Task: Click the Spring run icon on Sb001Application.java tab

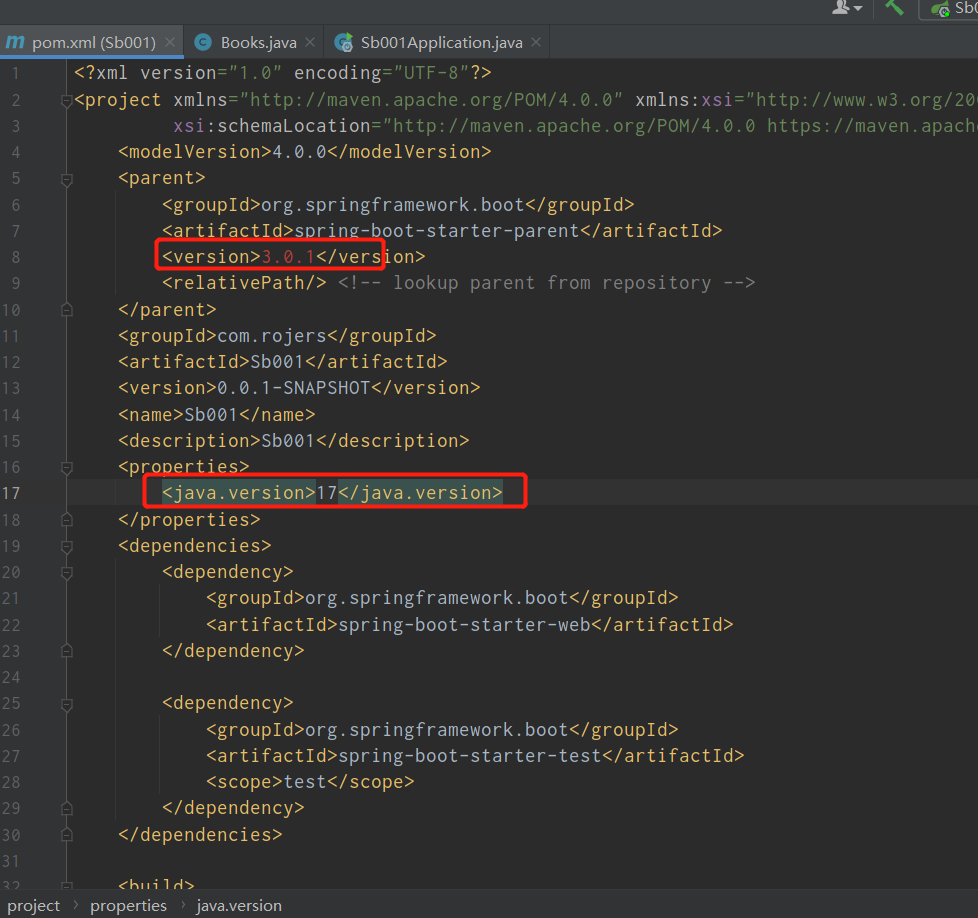Action: click(x=344, y=42)
